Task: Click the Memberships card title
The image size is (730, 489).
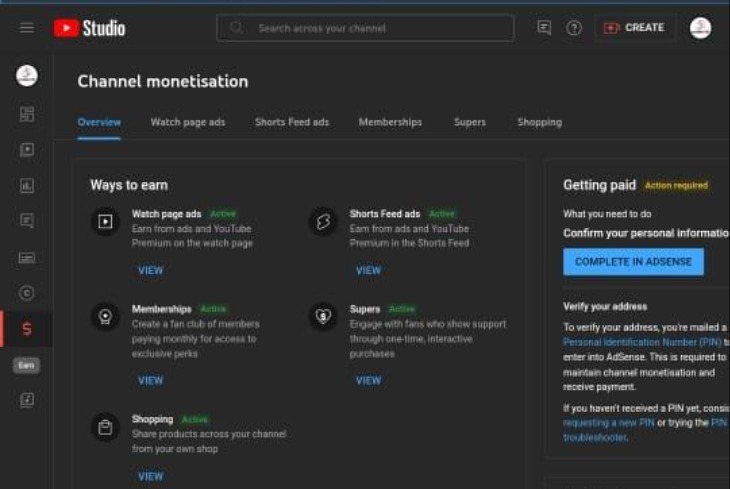Action: [x=162, y=309]
